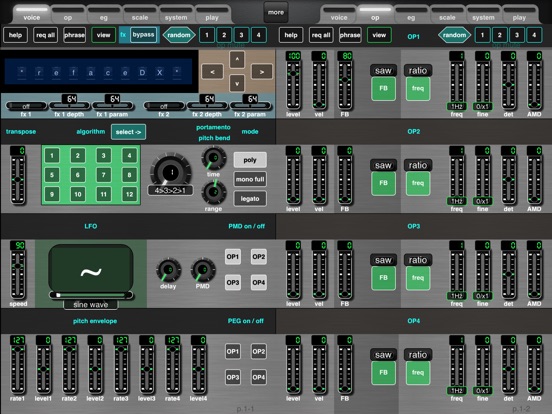Click the large algorithm knob
The width and height of the screenshot is (552, 414).
171,172
